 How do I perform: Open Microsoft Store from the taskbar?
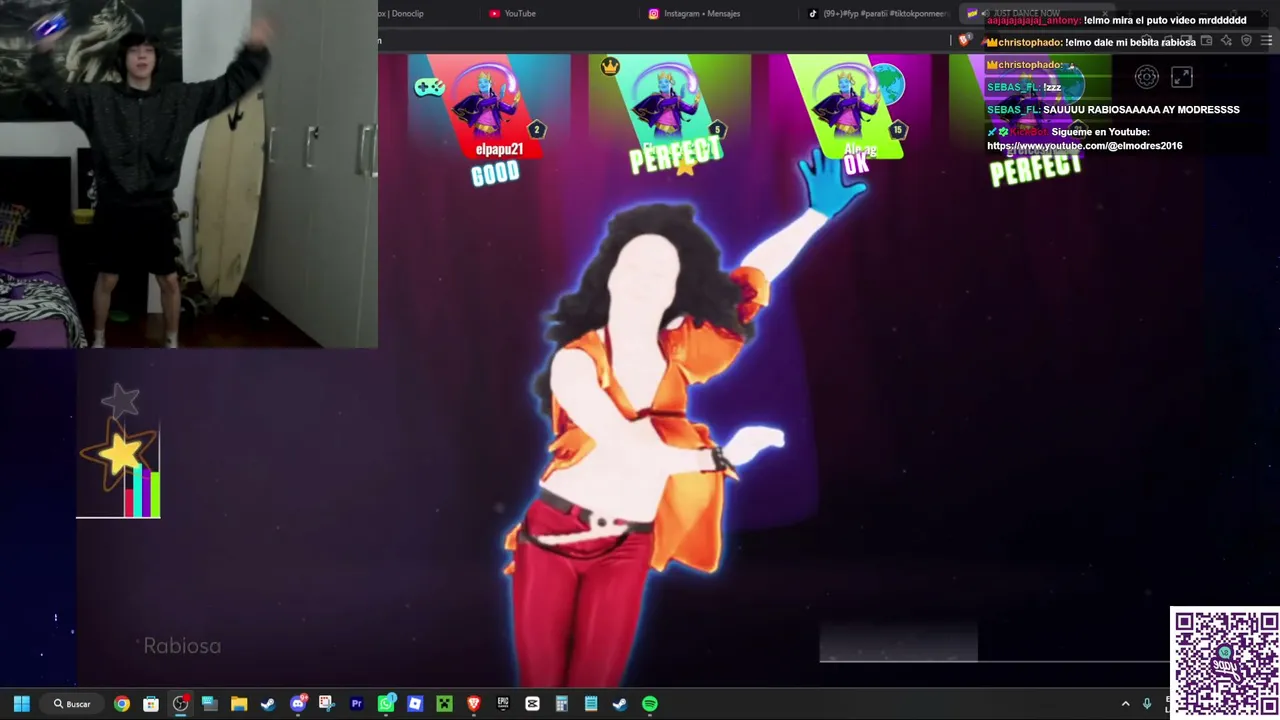tap(151, 704)
